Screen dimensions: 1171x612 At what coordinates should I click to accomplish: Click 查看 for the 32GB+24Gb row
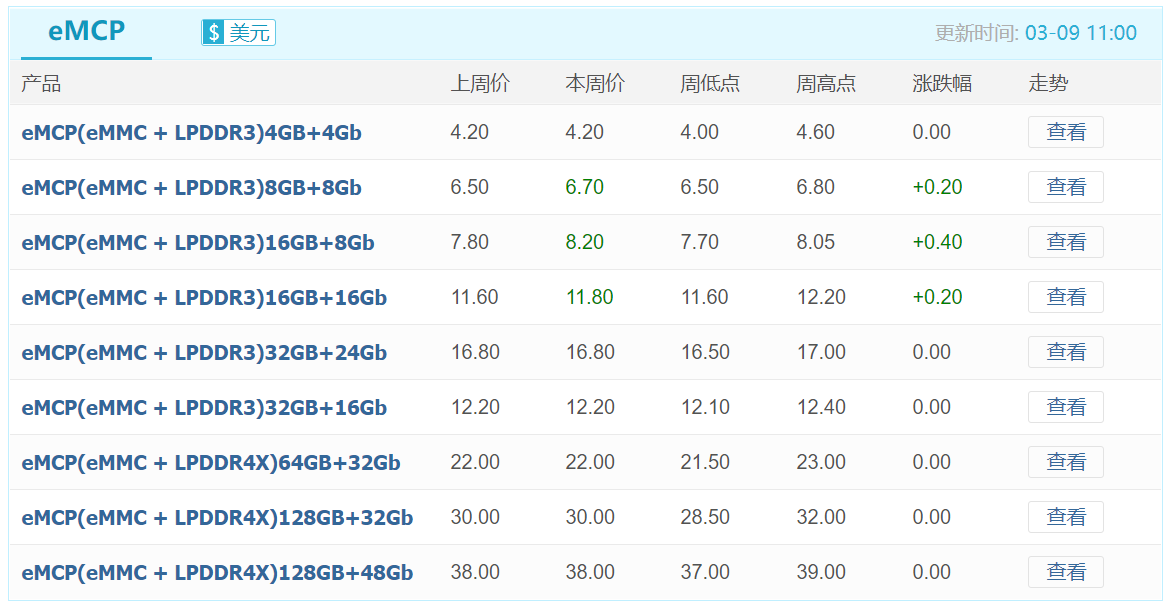click(x=1066, y=352)
